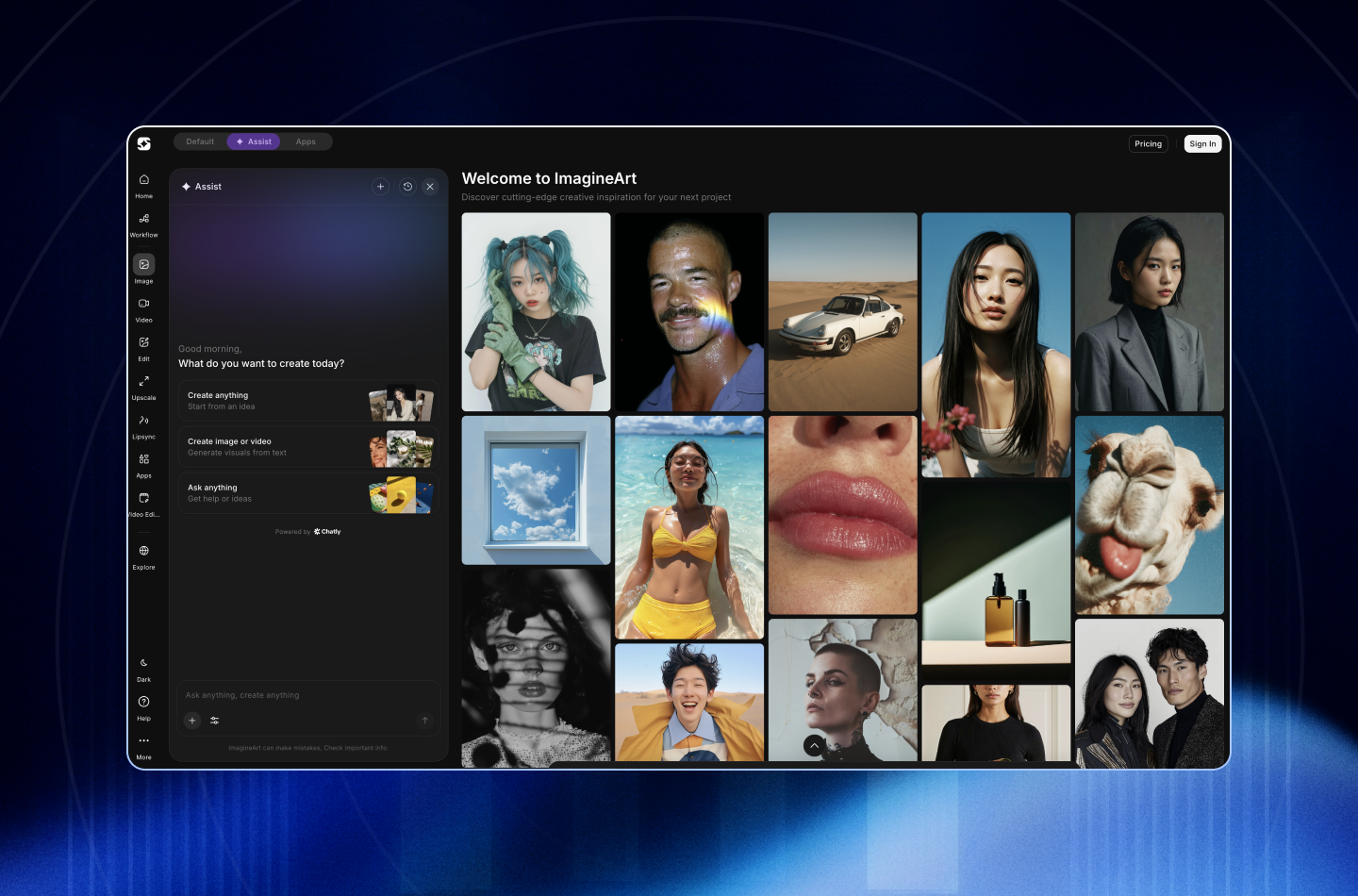Viewport: 1358px width, 896px height.
Task: Click the scroll-up chevron button over gallery
Action: coord(815,746)
